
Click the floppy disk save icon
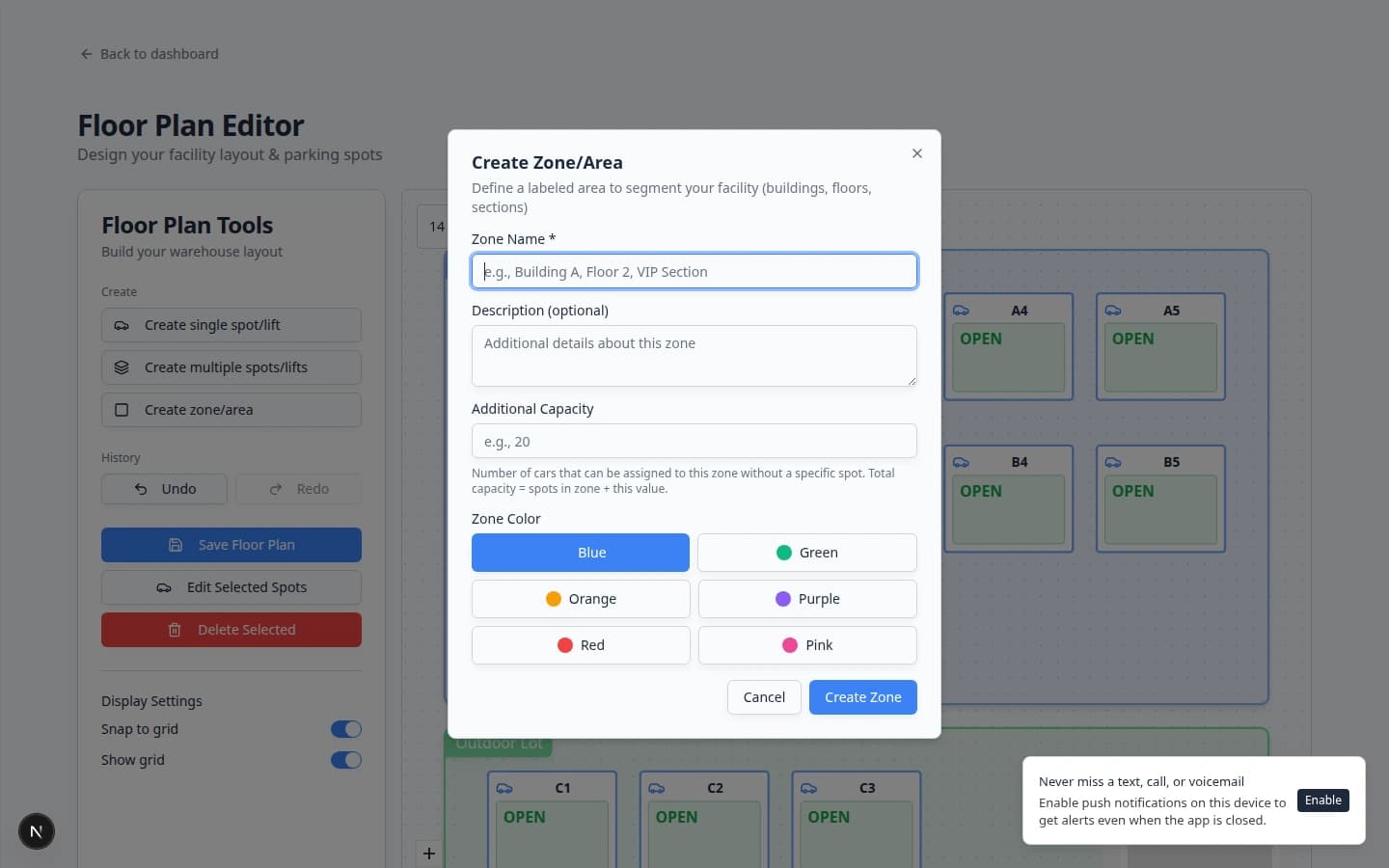(176, 545)
